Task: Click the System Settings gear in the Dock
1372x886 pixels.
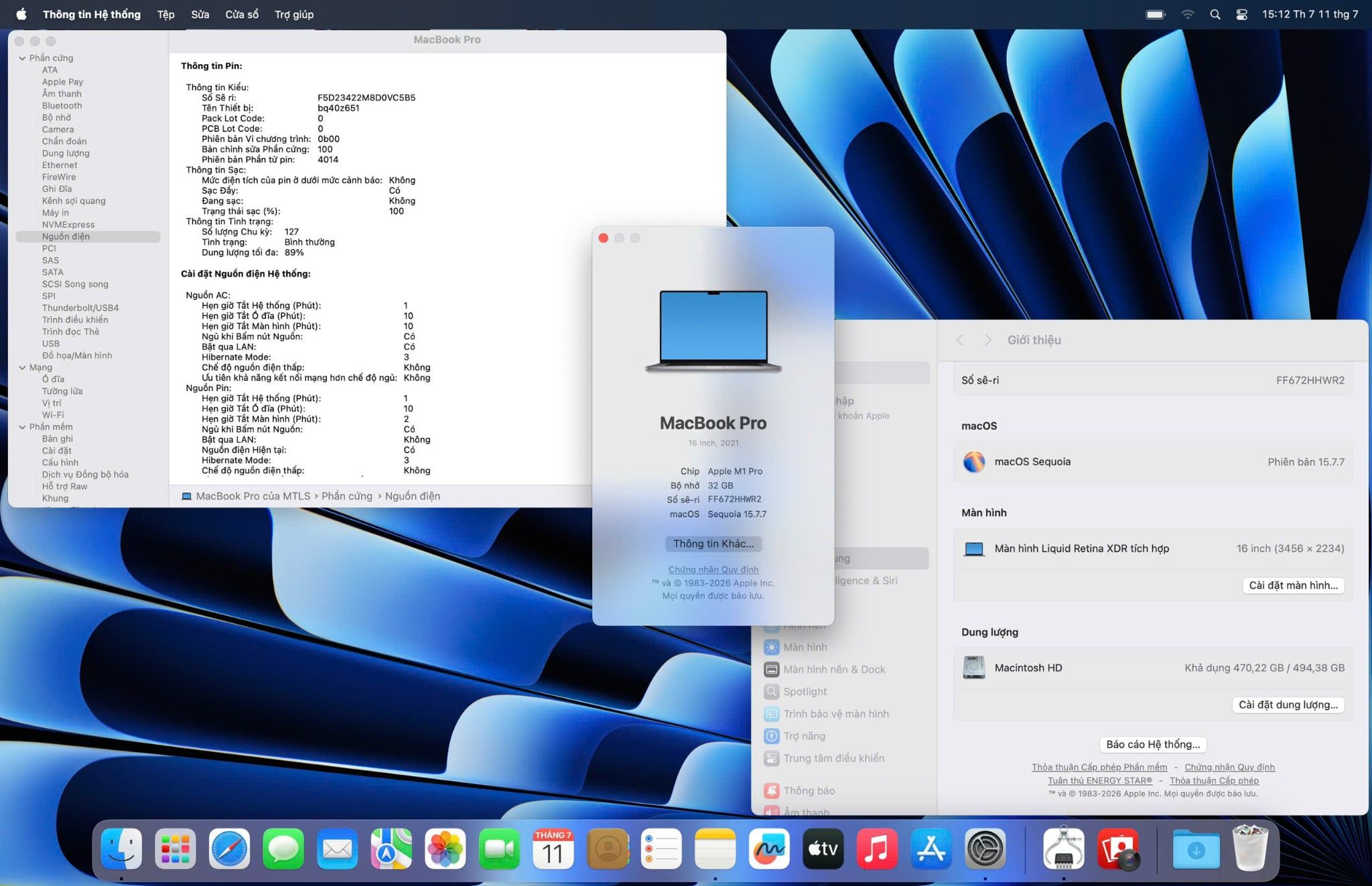Action: click(985, 849)
